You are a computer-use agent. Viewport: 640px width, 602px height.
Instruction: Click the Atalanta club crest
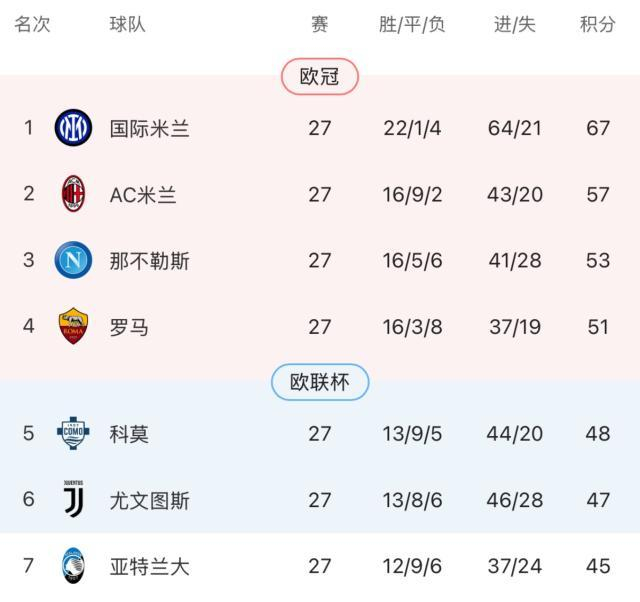pyautogui.click(x=74, y=566)
